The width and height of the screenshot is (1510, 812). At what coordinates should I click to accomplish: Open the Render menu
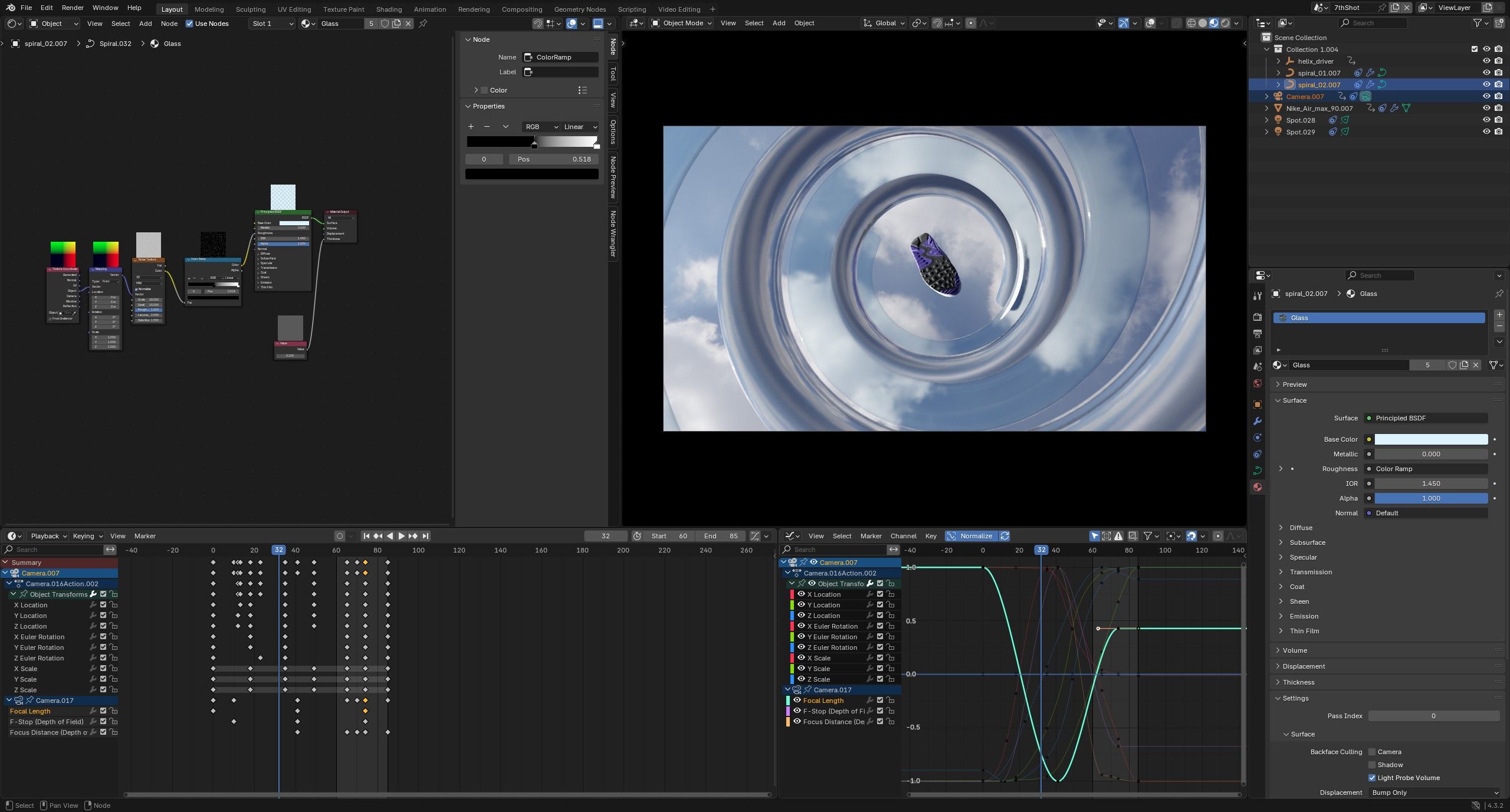(73, 8)
